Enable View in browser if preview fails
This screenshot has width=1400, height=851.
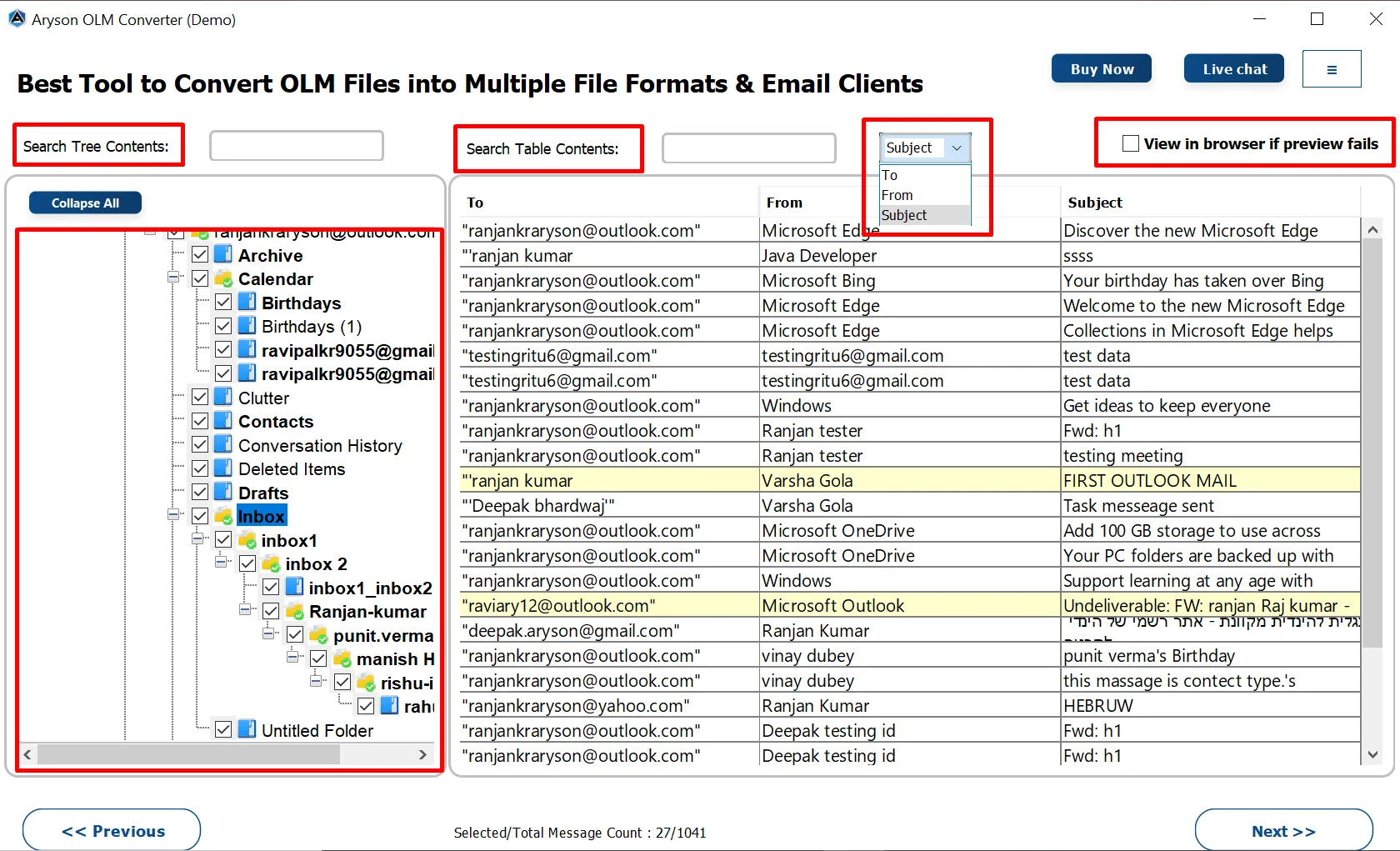pyautogui.click(x=1131, y=143)
